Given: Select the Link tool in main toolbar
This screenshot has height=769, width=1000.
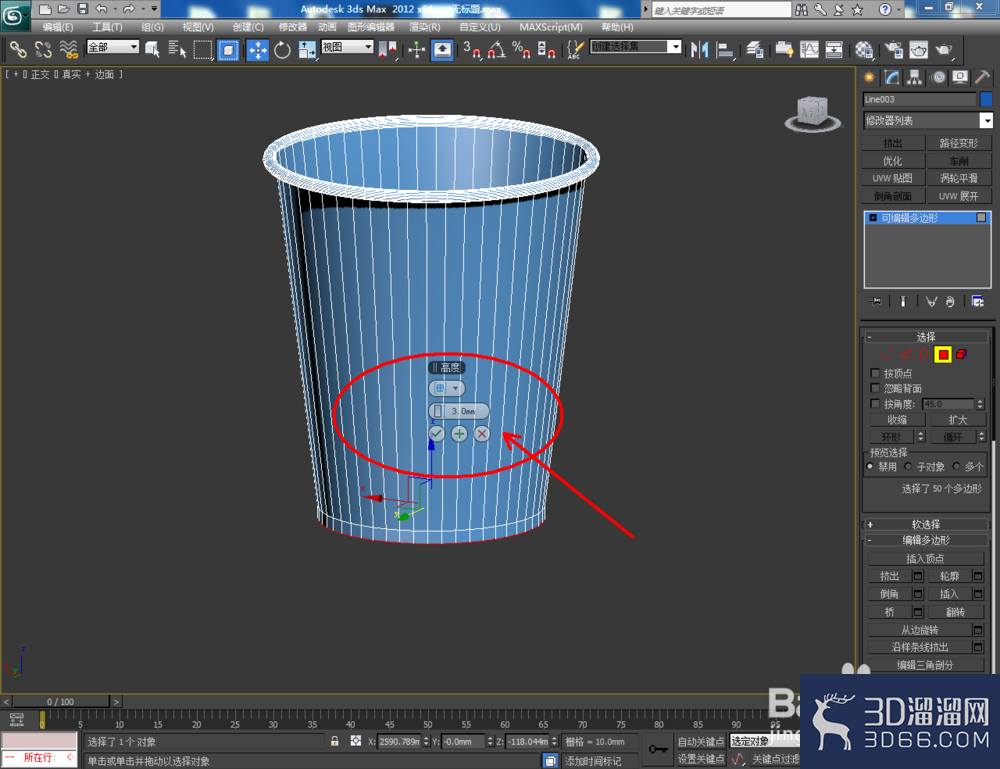Looking at the screenshot, I should [18, 49].
